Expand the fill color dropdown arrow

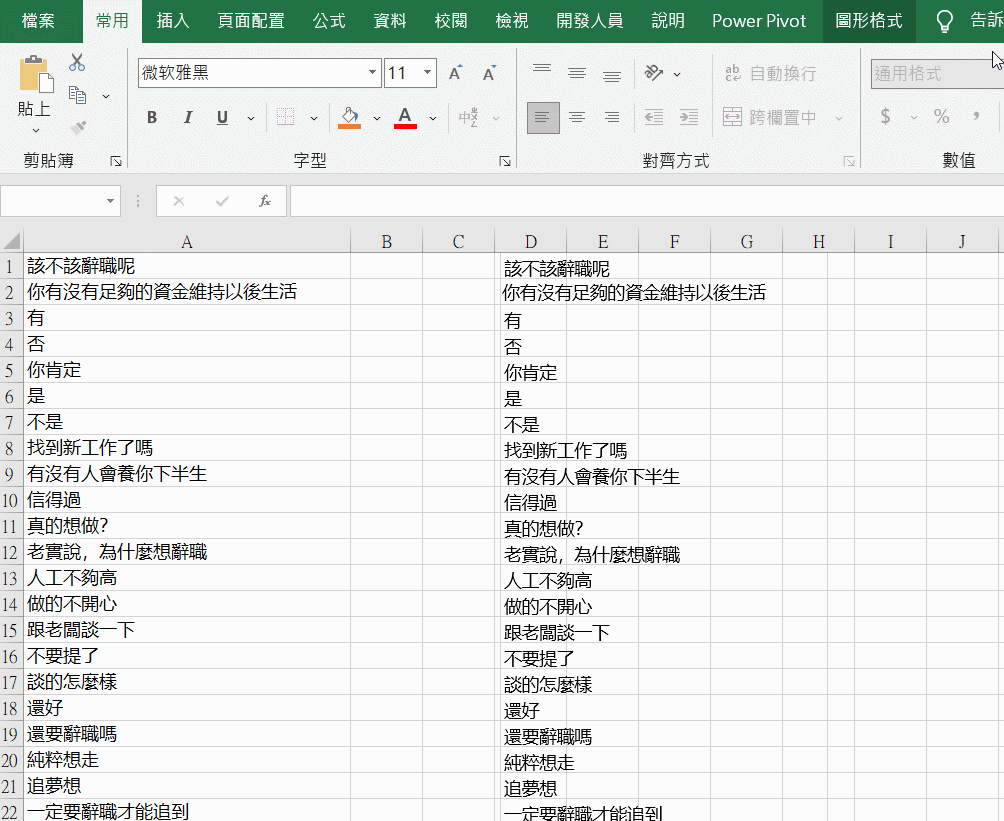point(376,118)
